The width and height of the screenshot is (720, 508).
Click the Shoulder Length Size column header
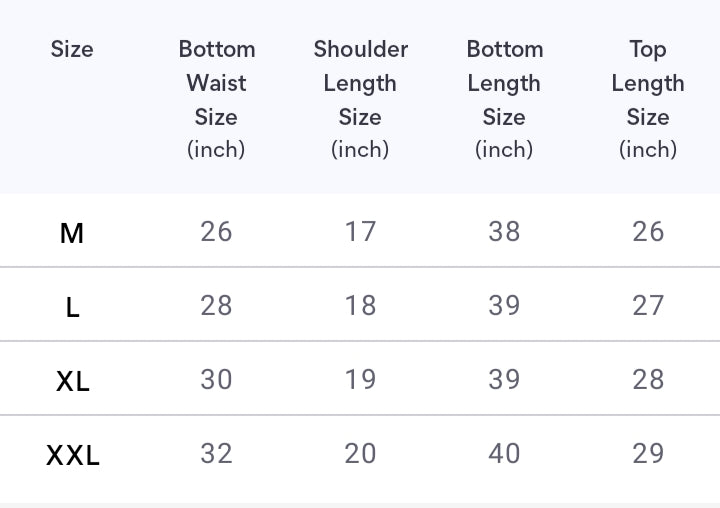(x=360, y=98)
